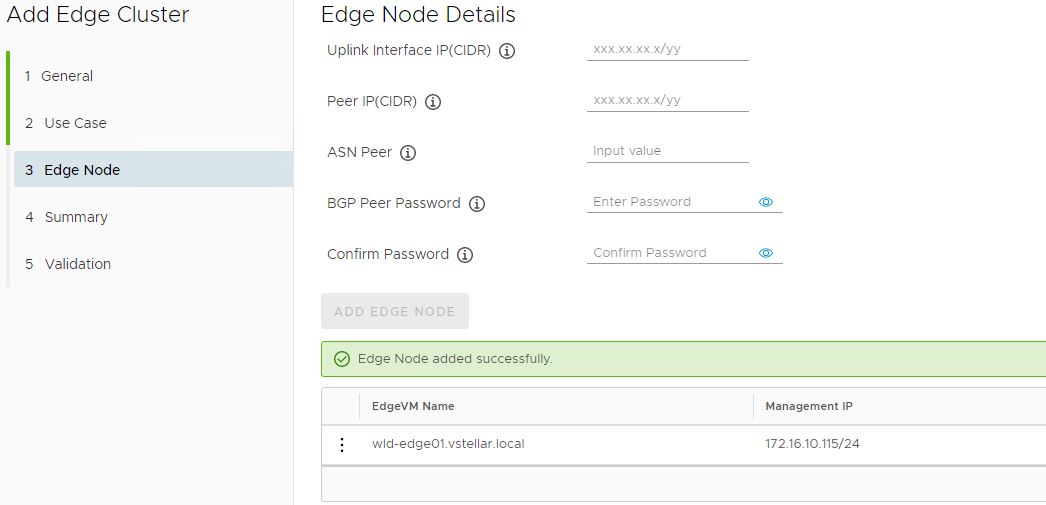Click info icon beside Peer IP(CIDR)
Screen dimensions: 1046x505
click(433, 102)
